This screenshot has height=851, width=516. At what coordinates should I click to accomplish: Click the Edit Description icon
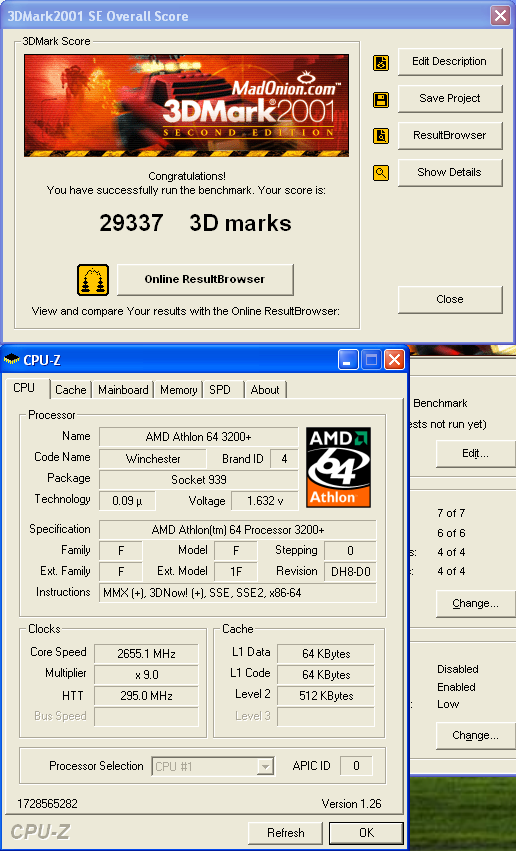click(x=381, y=63)
